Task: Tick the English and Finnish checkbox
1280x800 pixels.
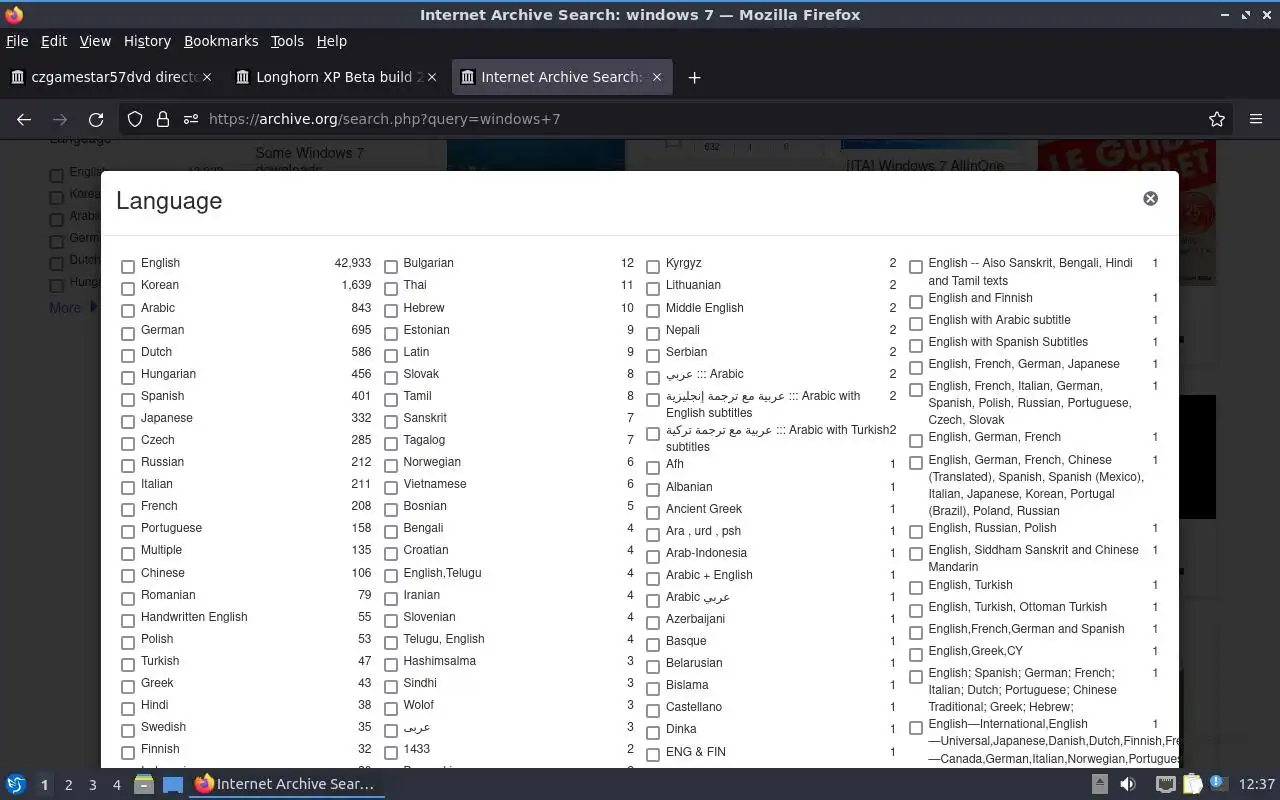Action: click(916, 301)
